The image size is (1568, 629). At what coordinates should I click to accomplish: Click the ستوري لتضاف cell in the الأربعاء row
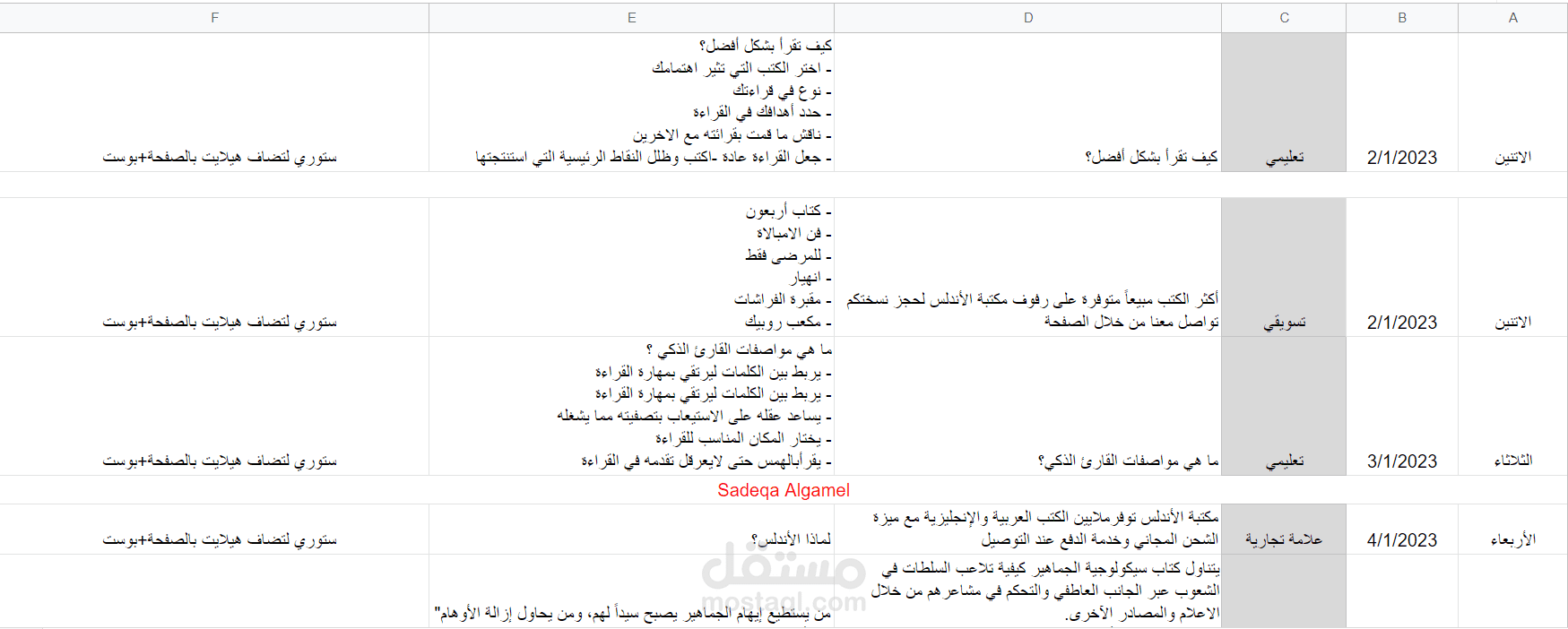pos(214,530)
